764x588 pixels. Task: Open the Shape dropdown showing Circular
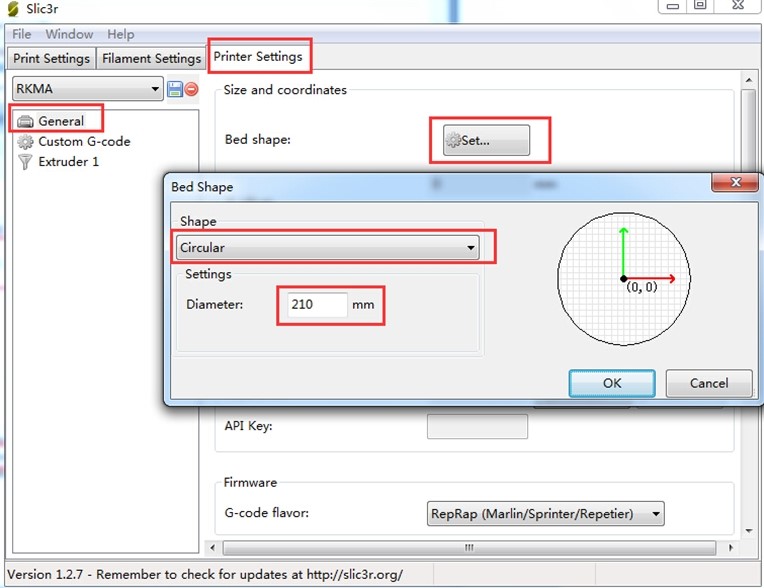click(328, 247)
